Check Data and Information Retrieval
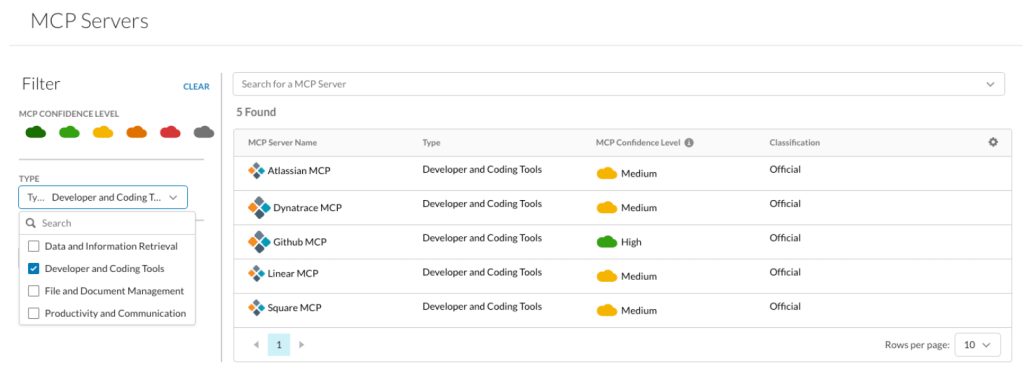This screenshot has height=374, width=1024. [34, 247]
